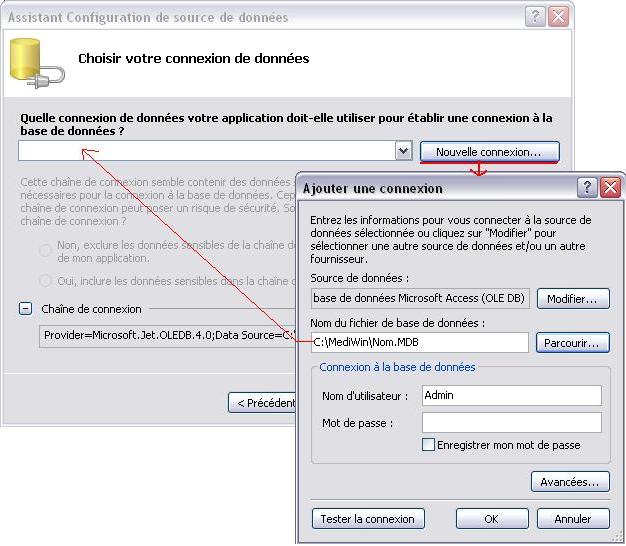Viewport: 626px width, 546px height.
Task: Click the Nouvelle connexion button
Action: [489, 152]
